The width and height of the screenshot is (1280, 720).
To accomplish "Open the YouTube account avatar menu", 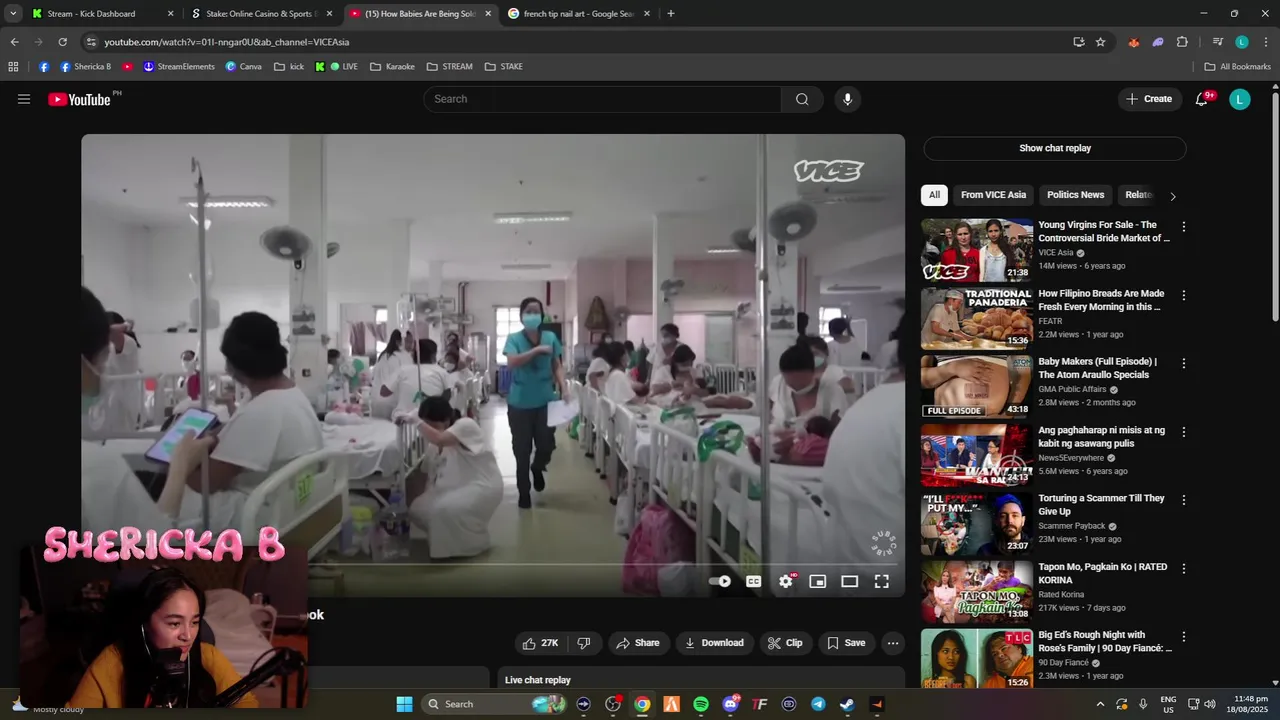I will [x=1240, y=99].
